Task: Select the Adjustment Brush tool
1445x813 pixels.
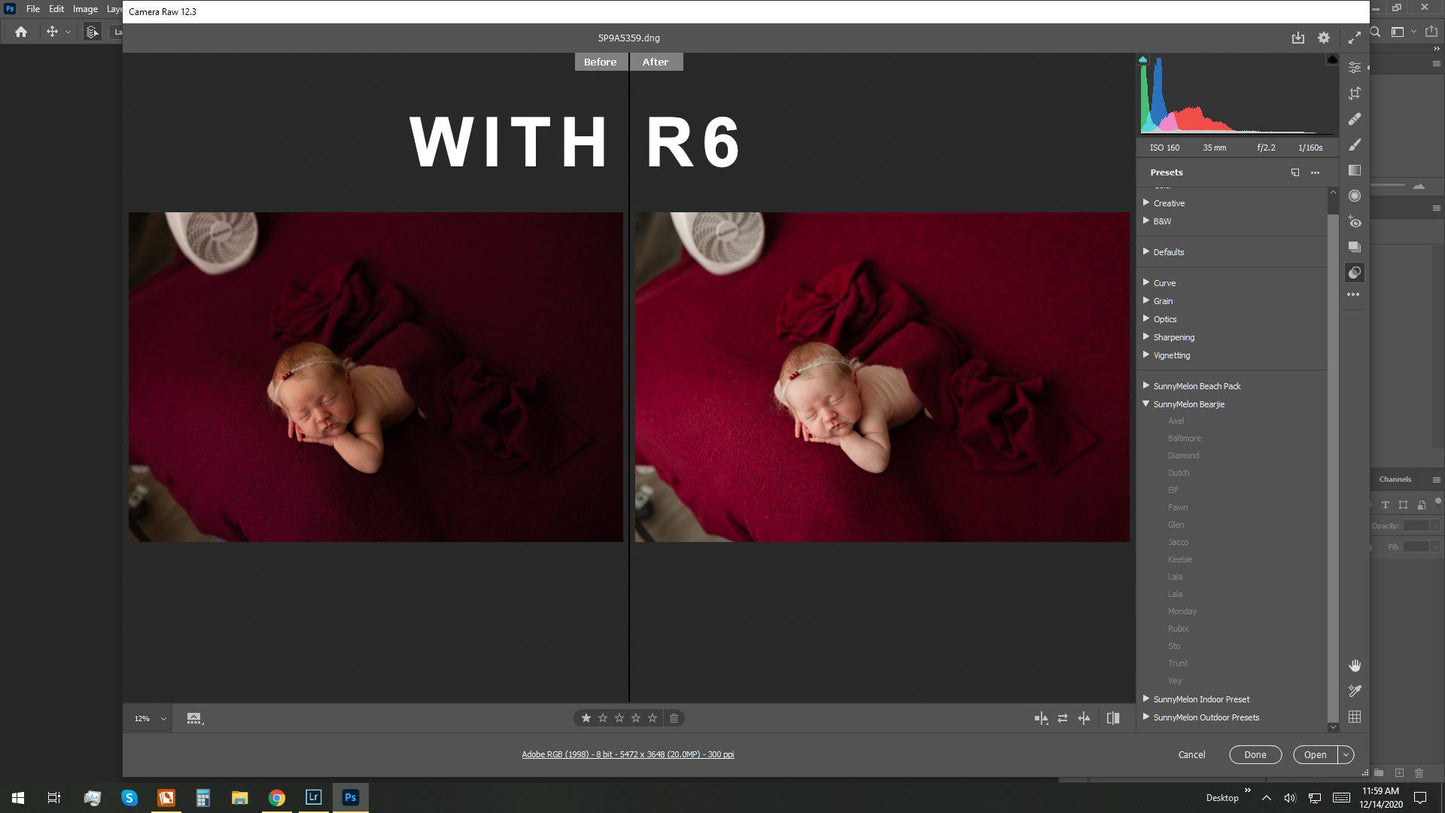Action: [x=1355, y=145]
